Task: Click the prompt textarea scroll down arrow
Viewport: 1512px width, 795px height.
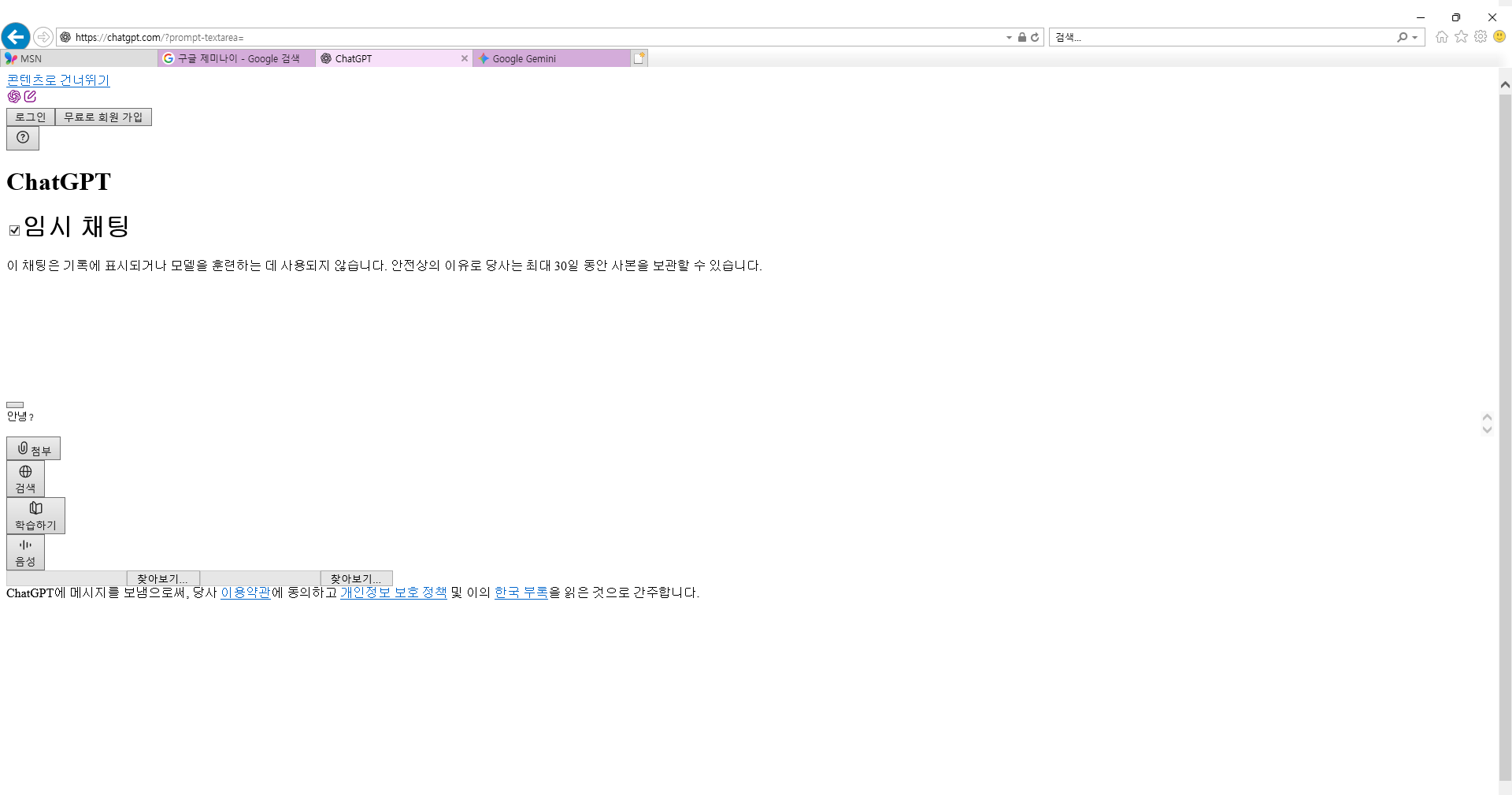Action: tap(1487, 429)
